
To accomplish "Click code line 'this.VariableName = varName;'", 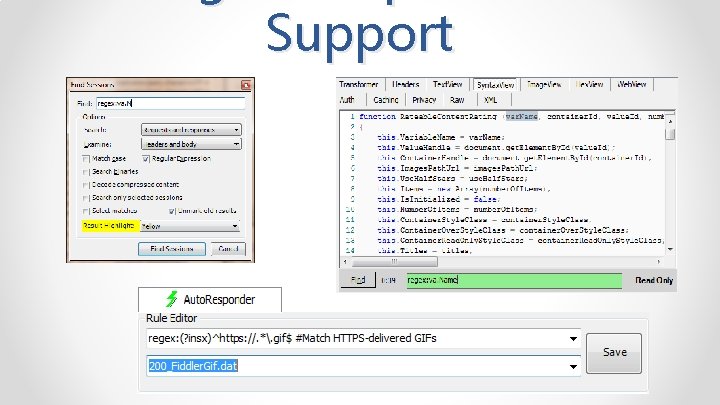I will 441,137.
